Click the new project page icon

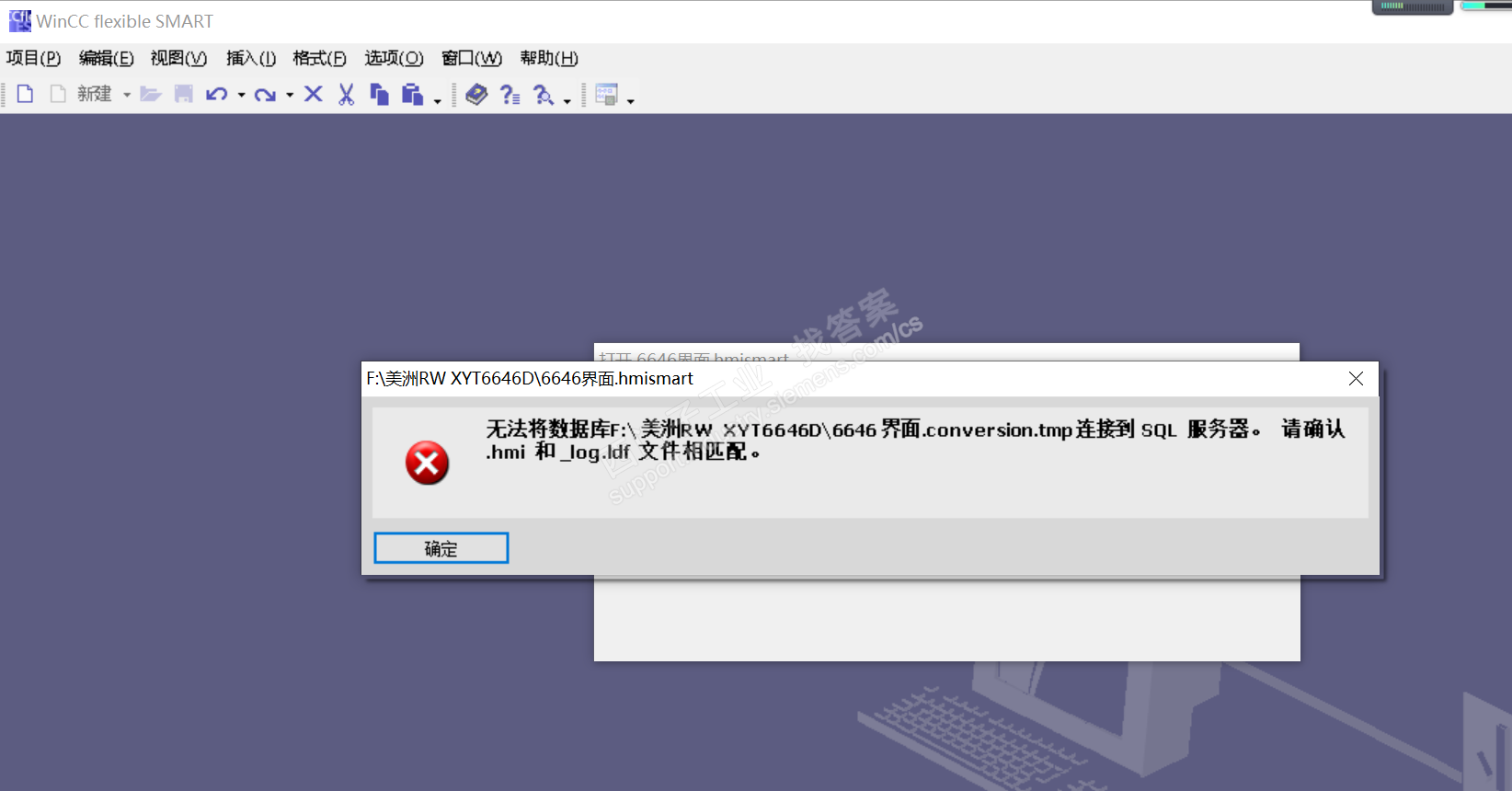click(26, 94)
